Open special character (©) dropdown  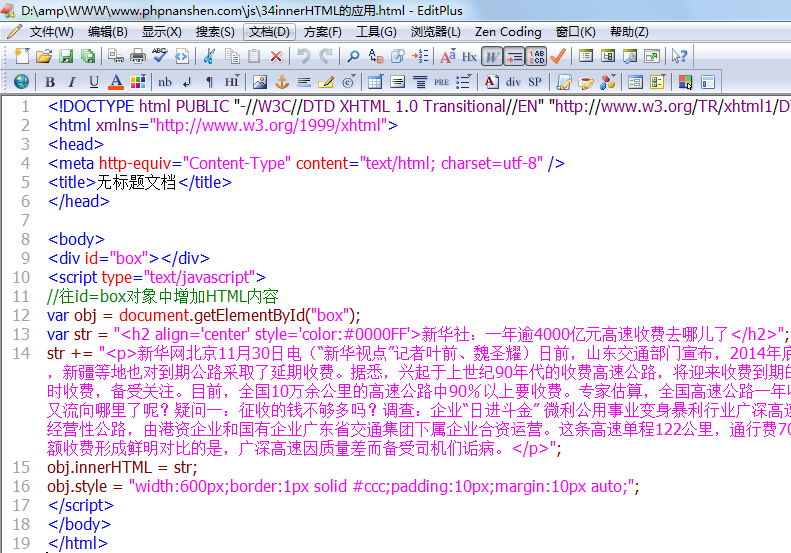tap(349, 82)
